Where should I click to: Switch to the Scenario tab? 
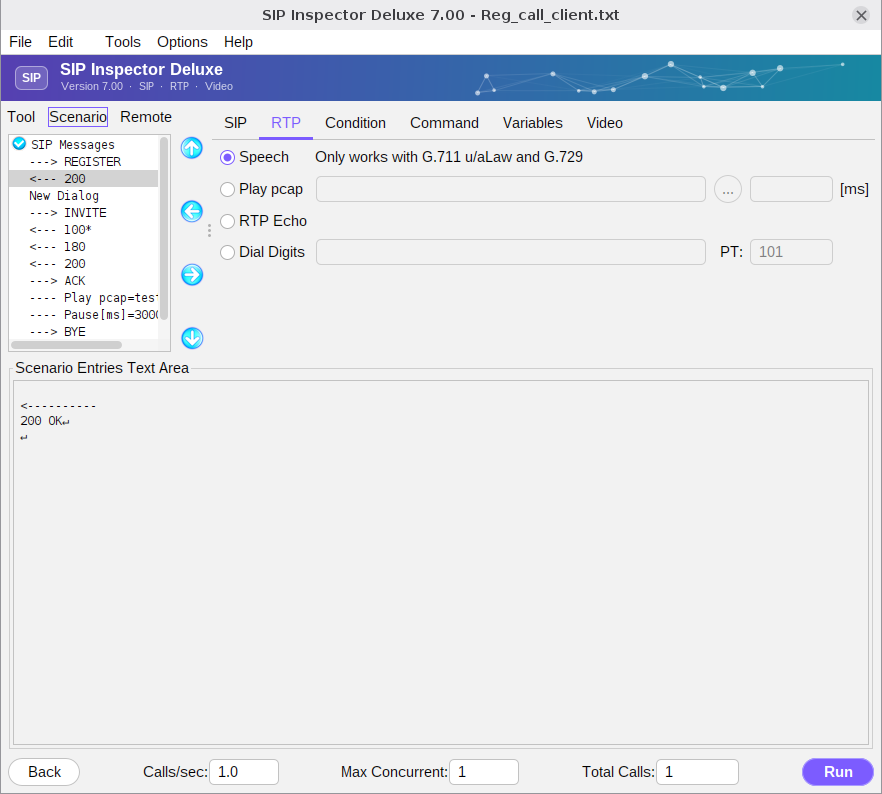point(78,117)
